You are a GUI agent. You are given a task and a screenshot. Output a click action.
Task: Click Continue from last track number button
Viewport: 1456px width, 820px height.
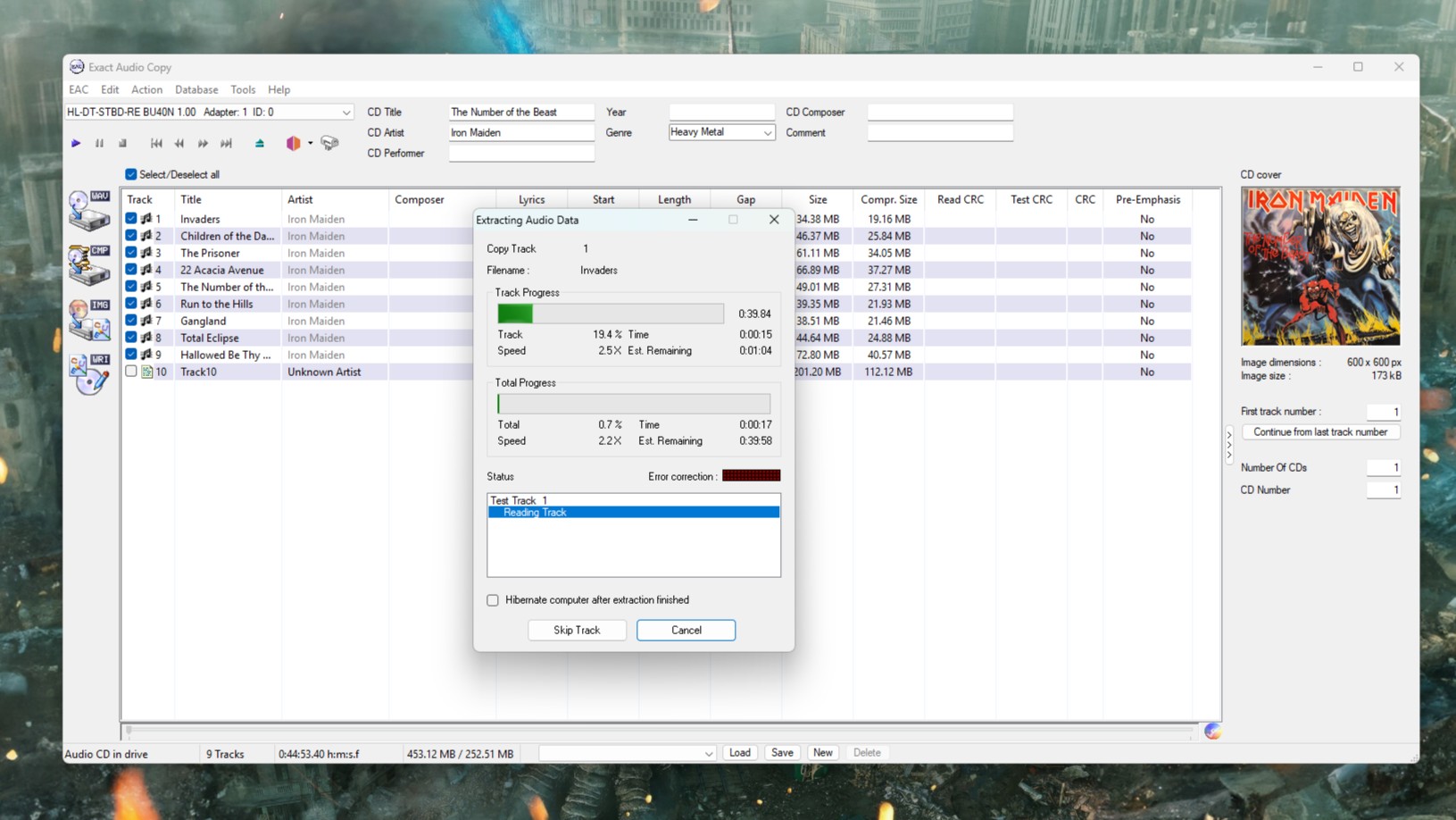coord(1320,431)
